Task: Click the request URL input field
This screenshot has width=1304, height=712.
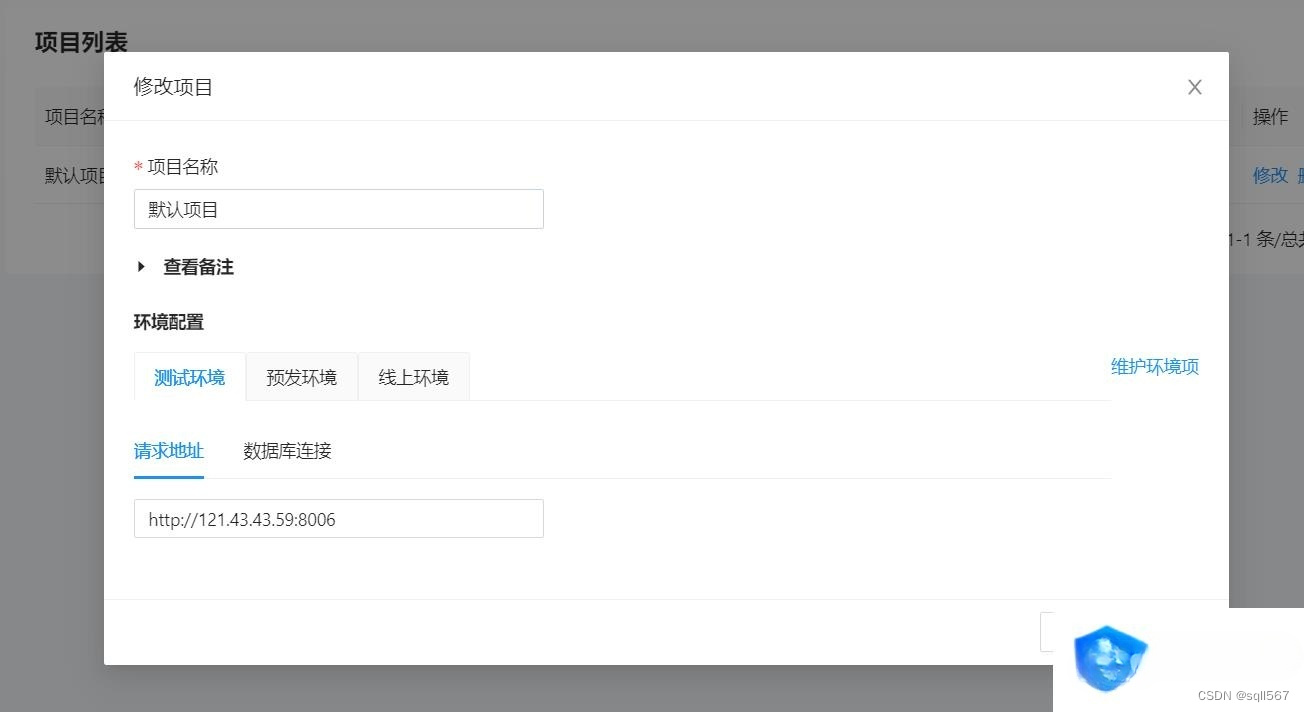Action: pyautogui.click(x=339, y=519)
